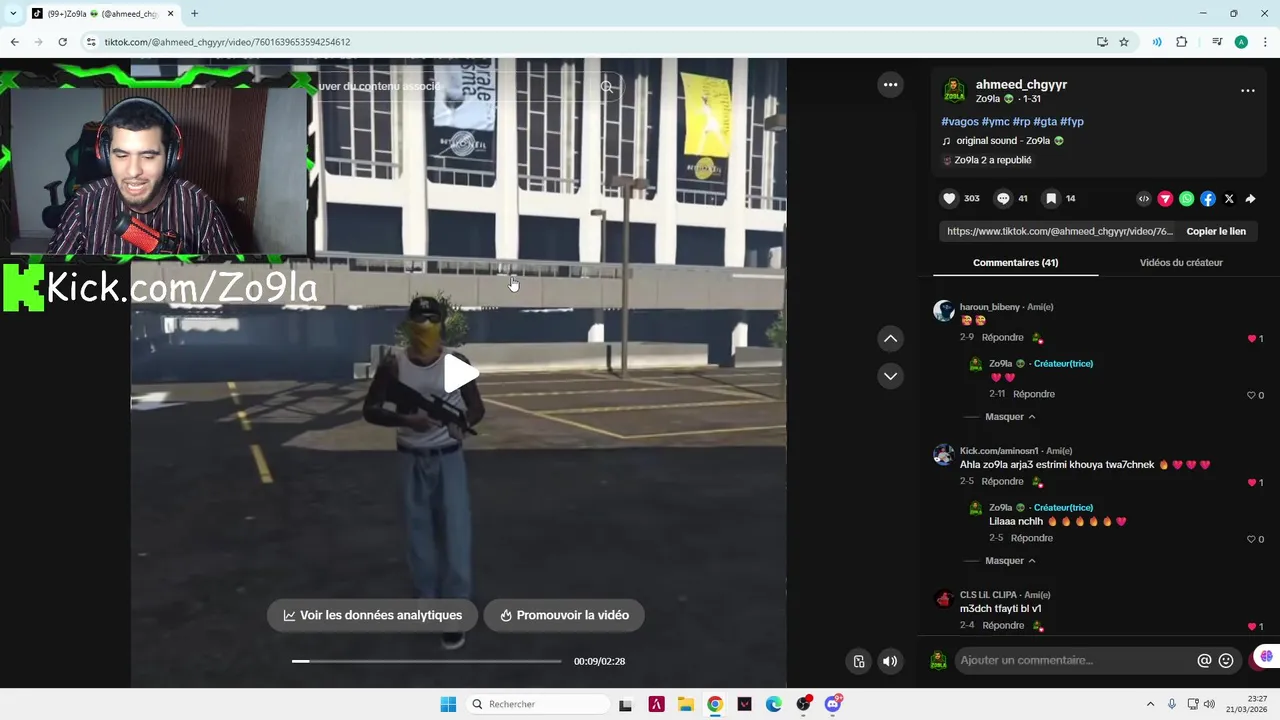Image resolution: width=1280 pixels, height=720 pixels.
Task: Open Windows Start menu
Action: click(448, 704)
